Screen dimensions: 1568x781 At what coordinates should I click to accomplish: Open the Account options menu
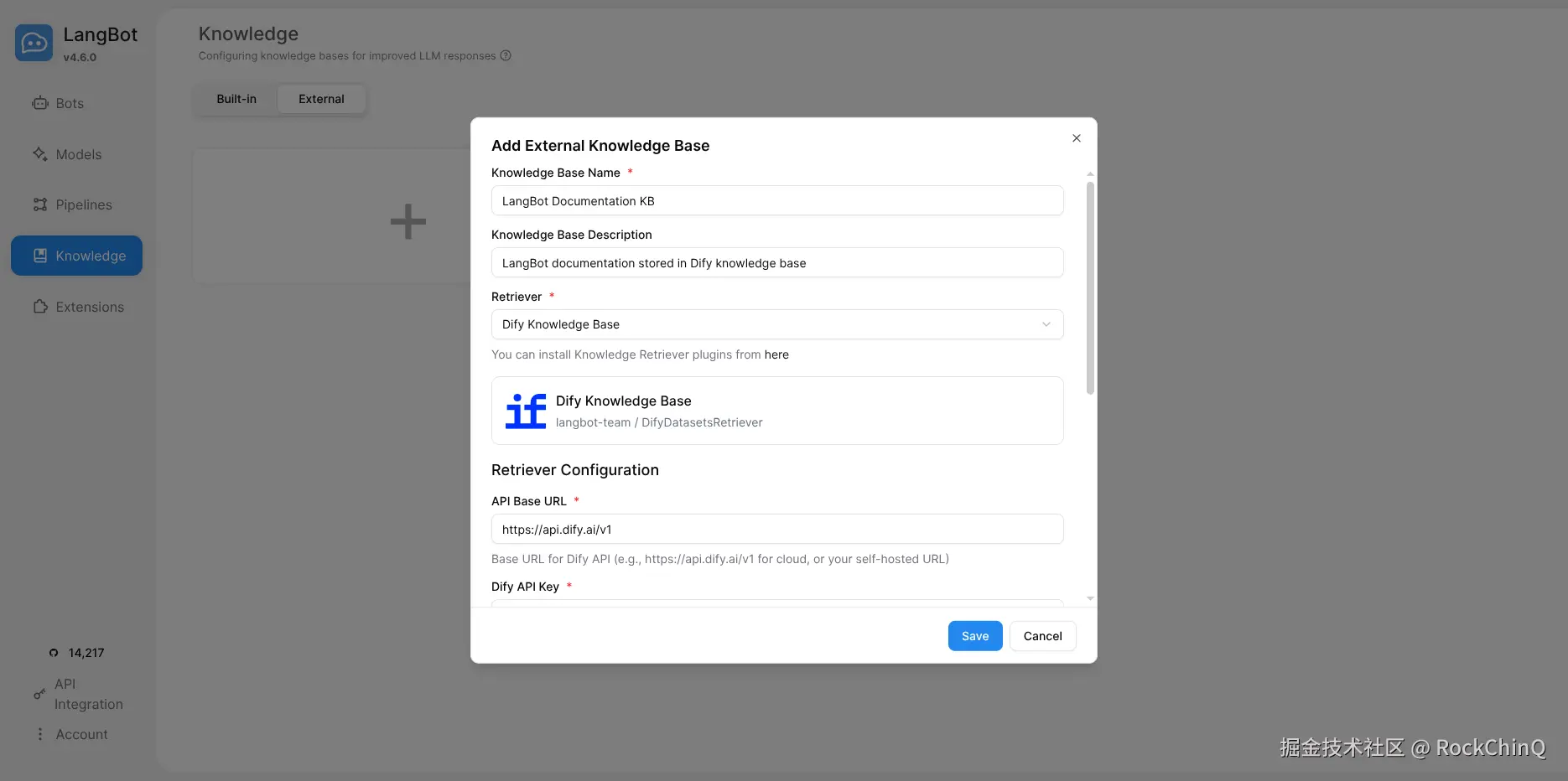point(40,734)
